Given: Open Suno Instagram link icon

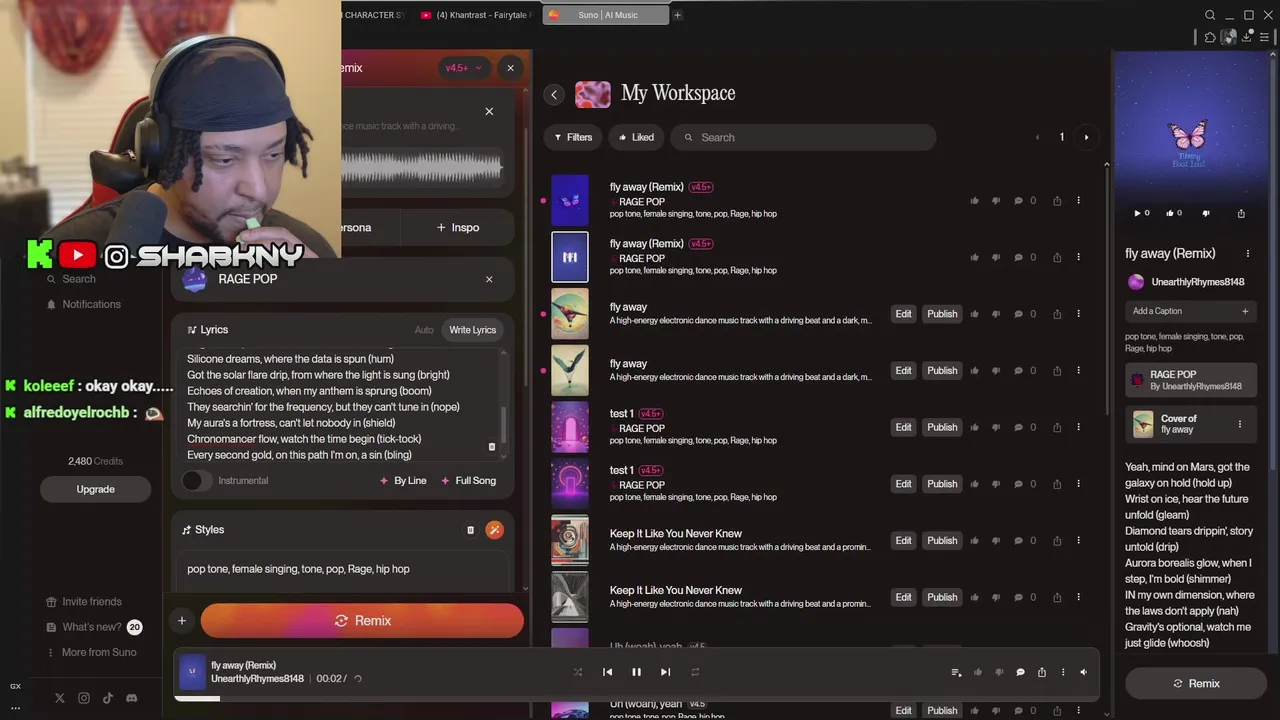Looking at the screenshot, I should pyautogui.click(x=84, y=698).
